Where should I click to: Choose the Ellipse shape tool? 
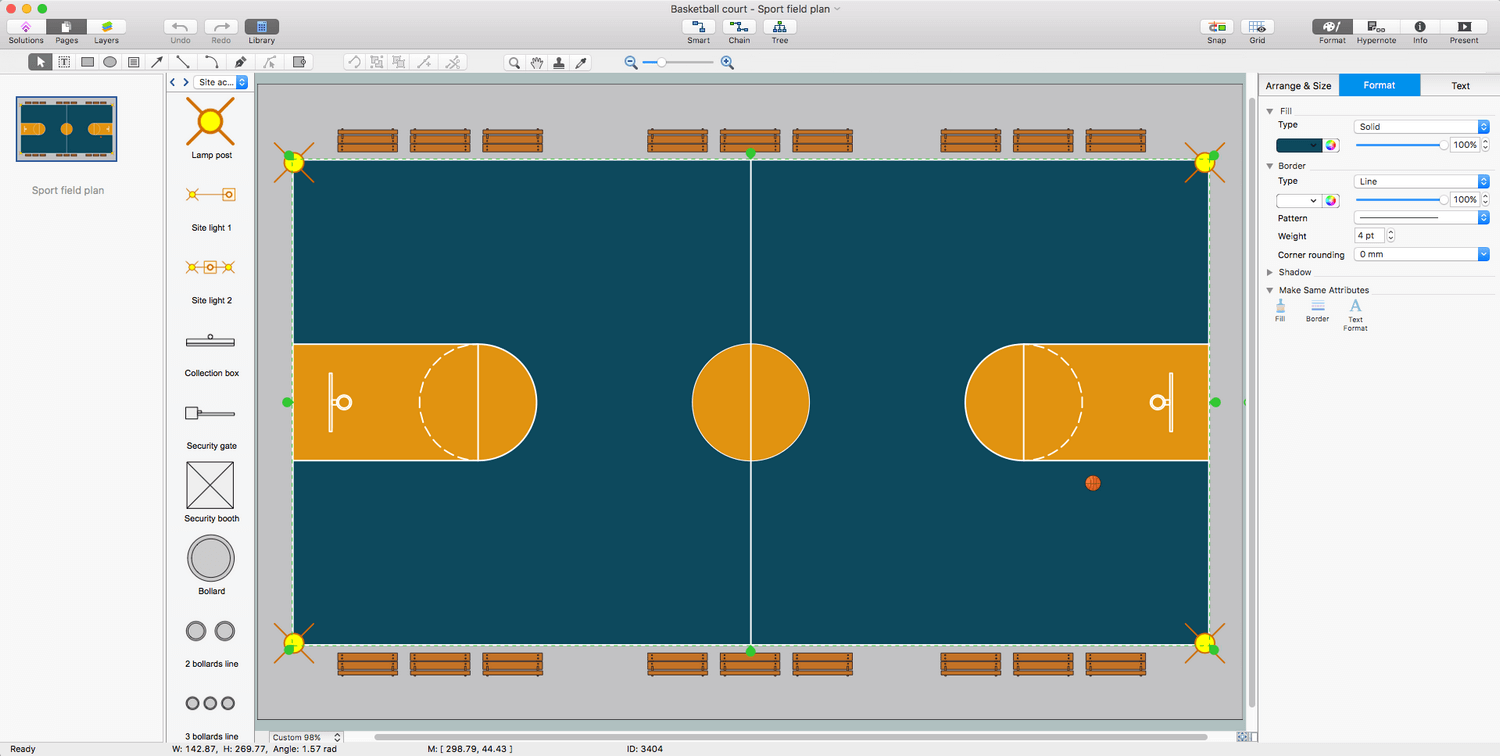click(110, 62)
